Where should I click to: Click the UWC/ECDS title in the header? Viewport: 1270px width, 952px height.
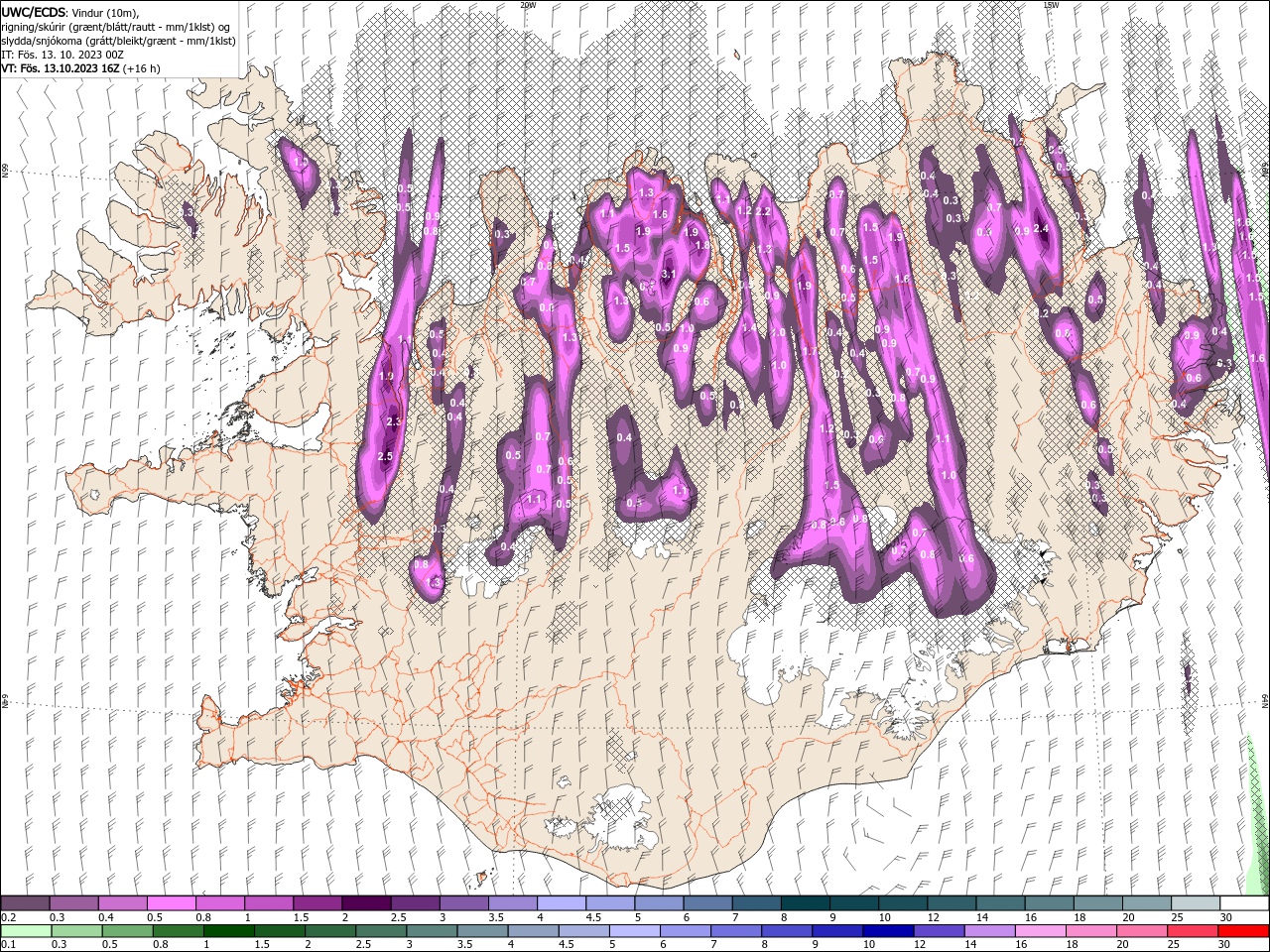(x=35, y=12)
